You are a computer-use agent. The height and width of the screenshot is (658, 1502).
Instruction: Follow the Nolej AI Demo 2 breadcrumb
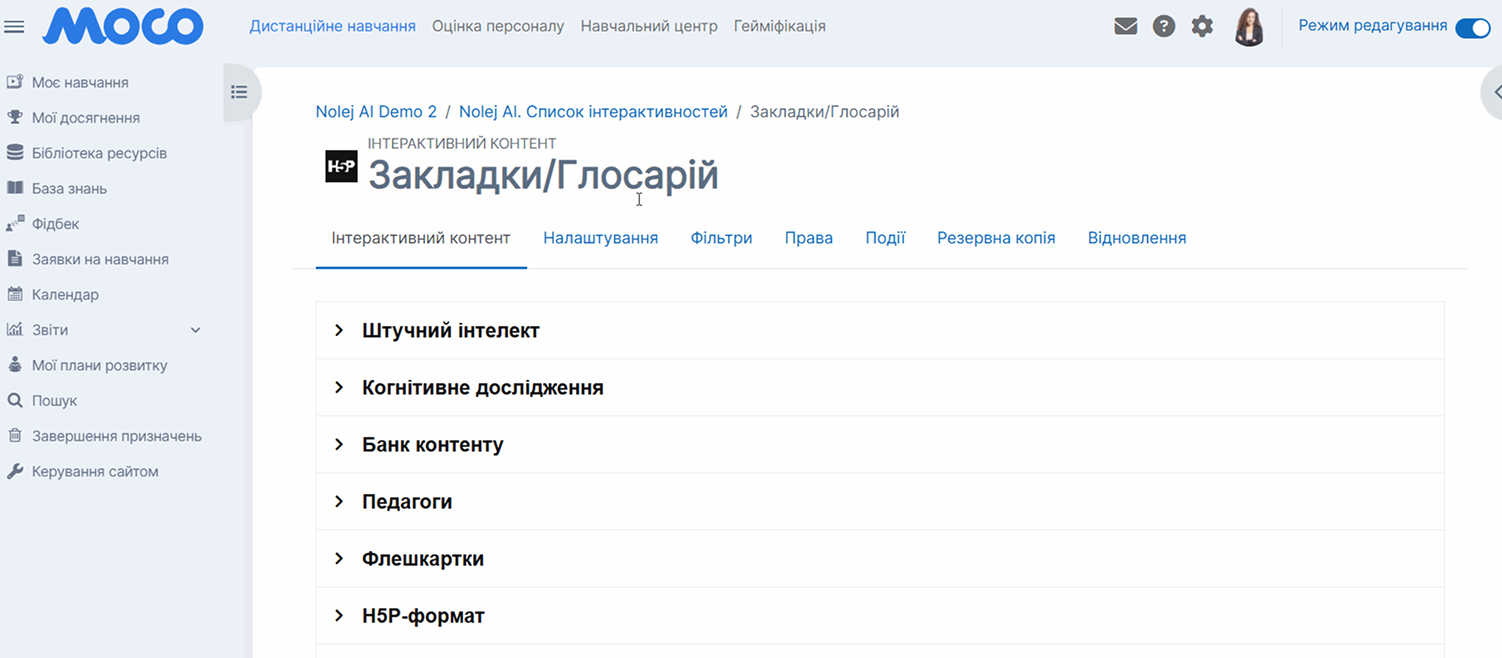(x=376, y=112)
